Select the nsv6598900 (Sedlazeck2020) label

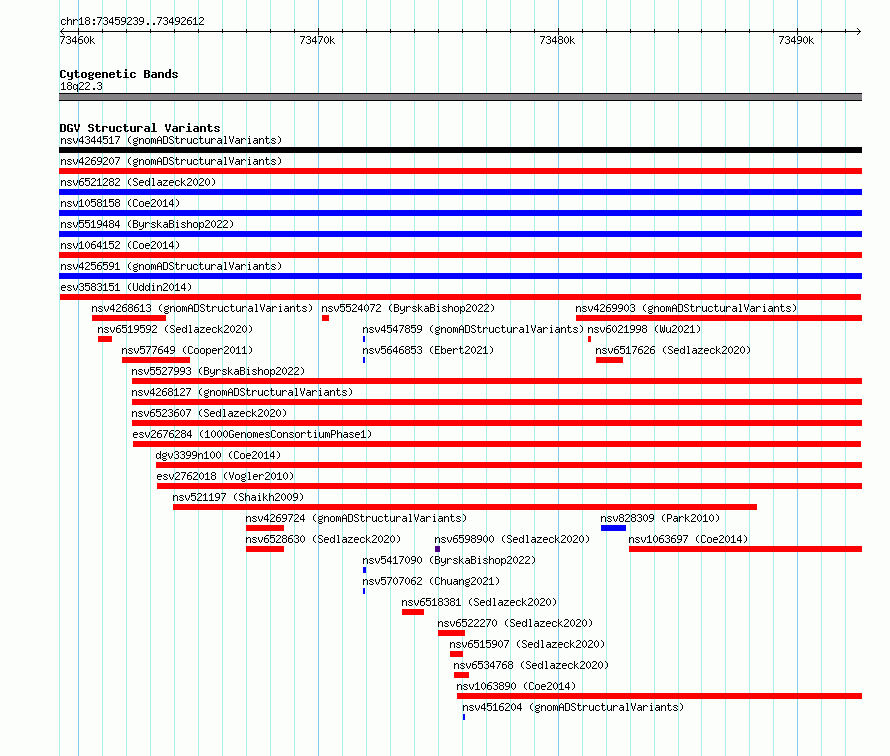pos(512,539)
